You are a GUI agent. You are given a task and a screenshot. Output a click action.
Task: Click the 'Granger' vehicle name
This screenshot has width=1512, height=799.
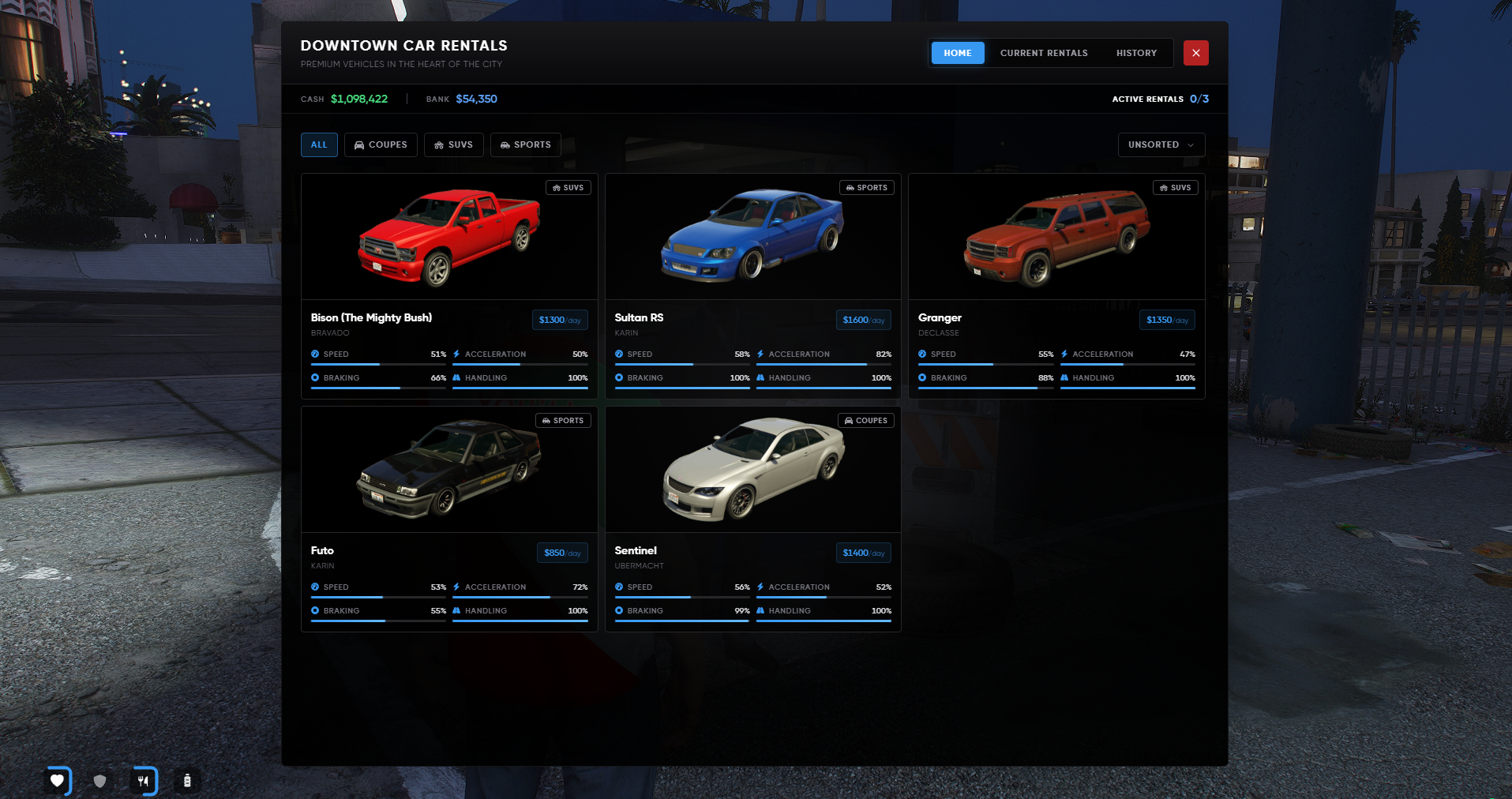pyautogui.click(x=940, y=317)
